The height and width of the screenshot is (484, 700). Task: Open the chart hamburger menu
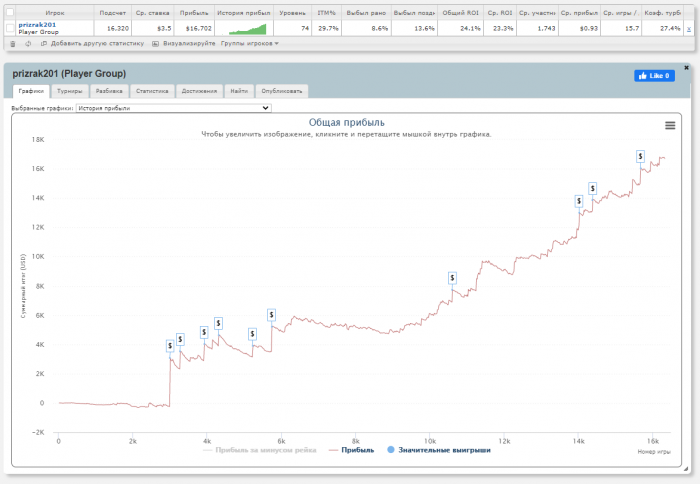point(670,125)
